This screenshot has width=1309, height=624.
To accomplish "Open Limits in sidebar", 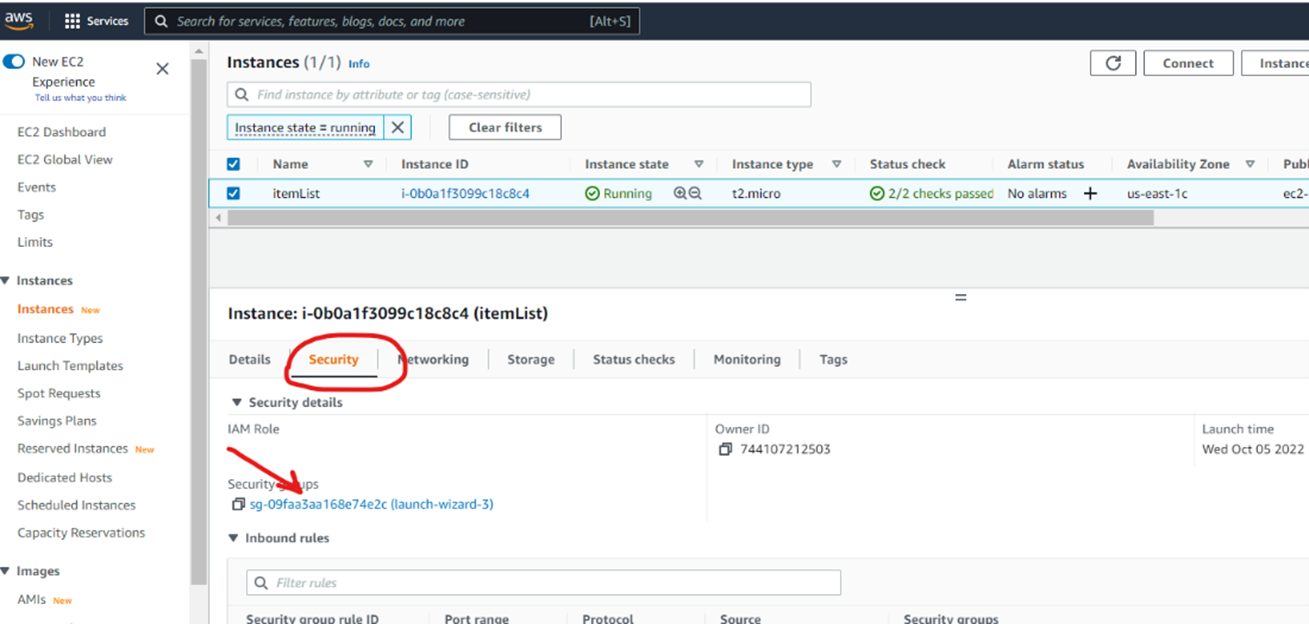I will pyautogui.click(x=35, y=242).
